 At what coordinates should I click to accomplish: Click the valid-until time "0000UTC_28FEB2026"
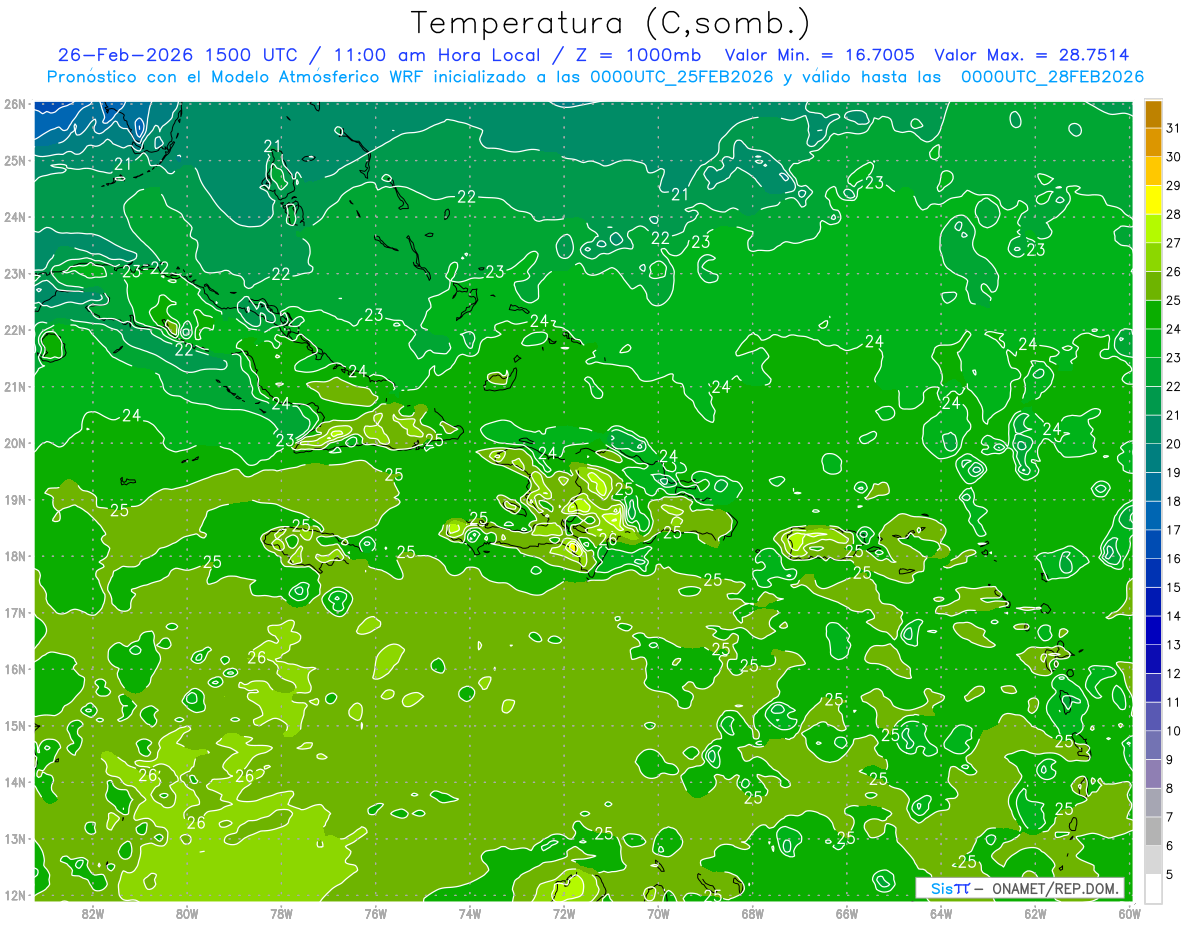(1052, 77)
